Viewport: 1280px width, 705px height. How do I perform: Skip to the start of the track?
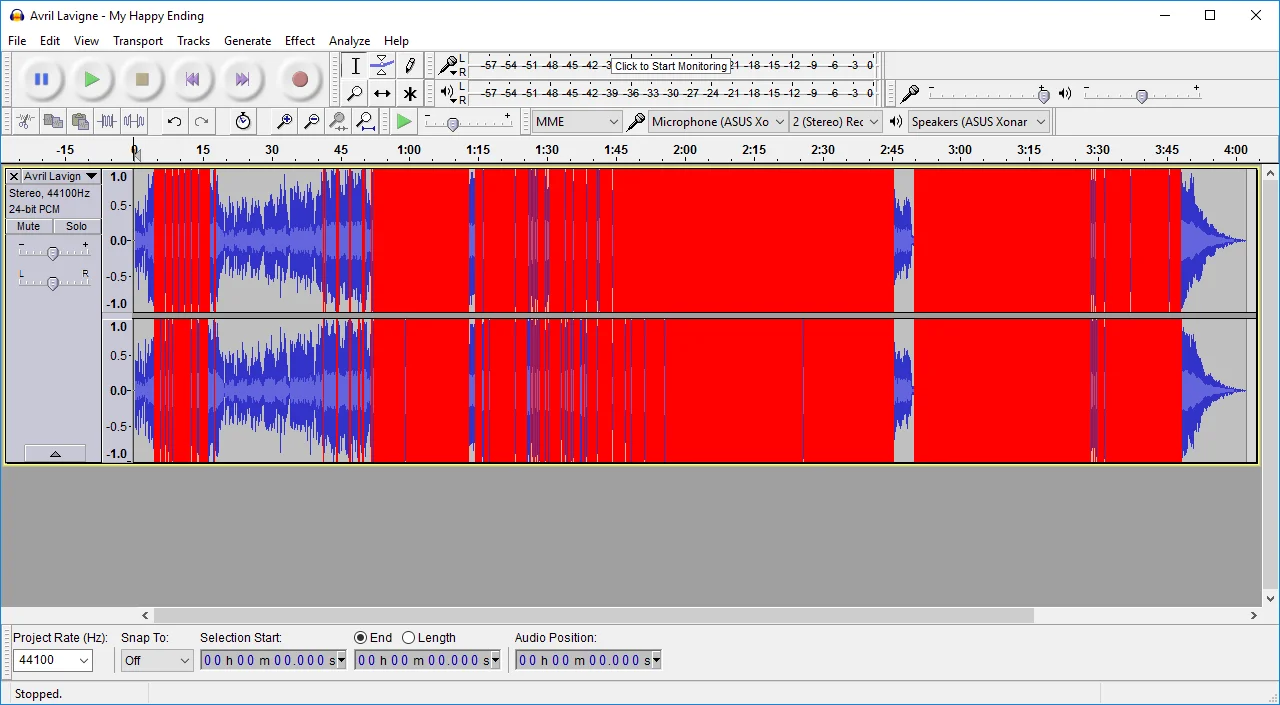click(x=192, y=79)
